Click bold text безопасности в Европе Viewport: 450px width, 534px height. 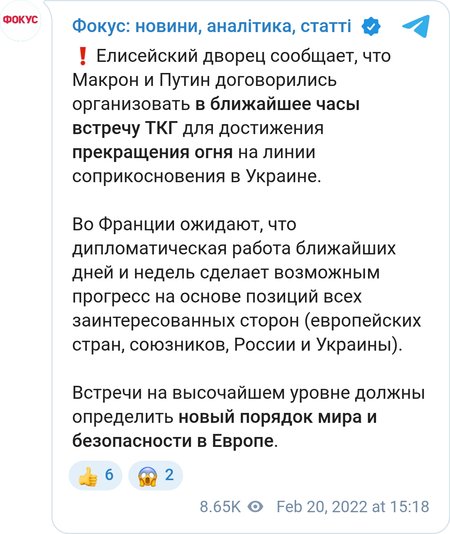coord(173,441)
